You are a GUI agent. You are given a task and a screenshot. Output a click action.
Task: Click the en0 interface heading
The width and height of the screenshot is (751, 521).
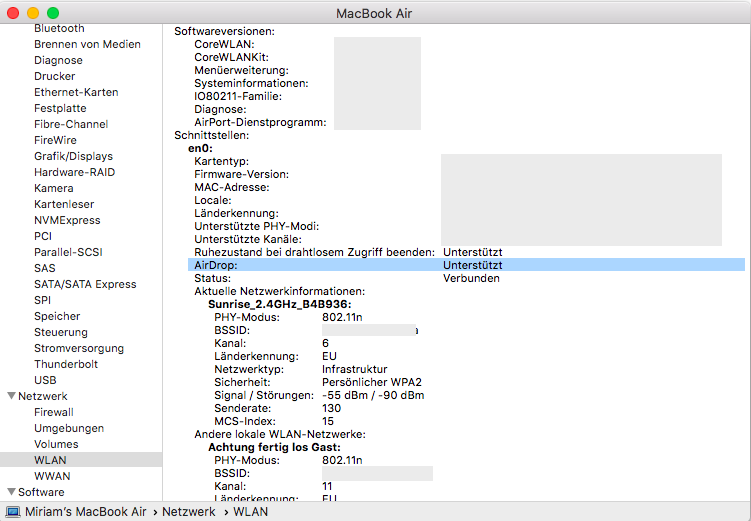(x=200, y=148)
